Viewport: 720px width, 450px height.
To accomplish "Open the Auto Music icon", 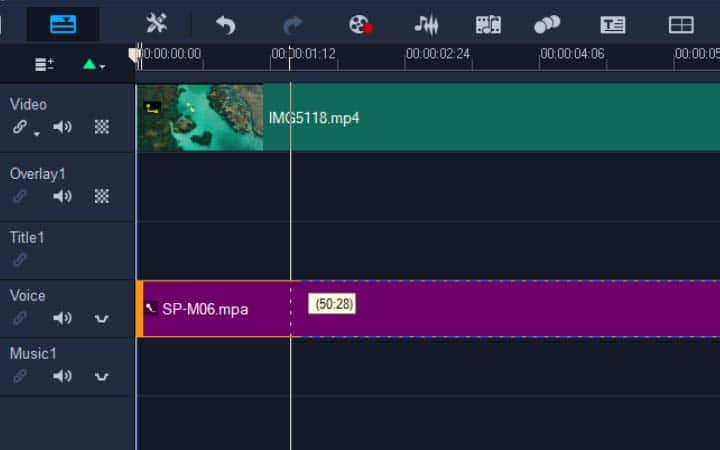I will (488, 25).
